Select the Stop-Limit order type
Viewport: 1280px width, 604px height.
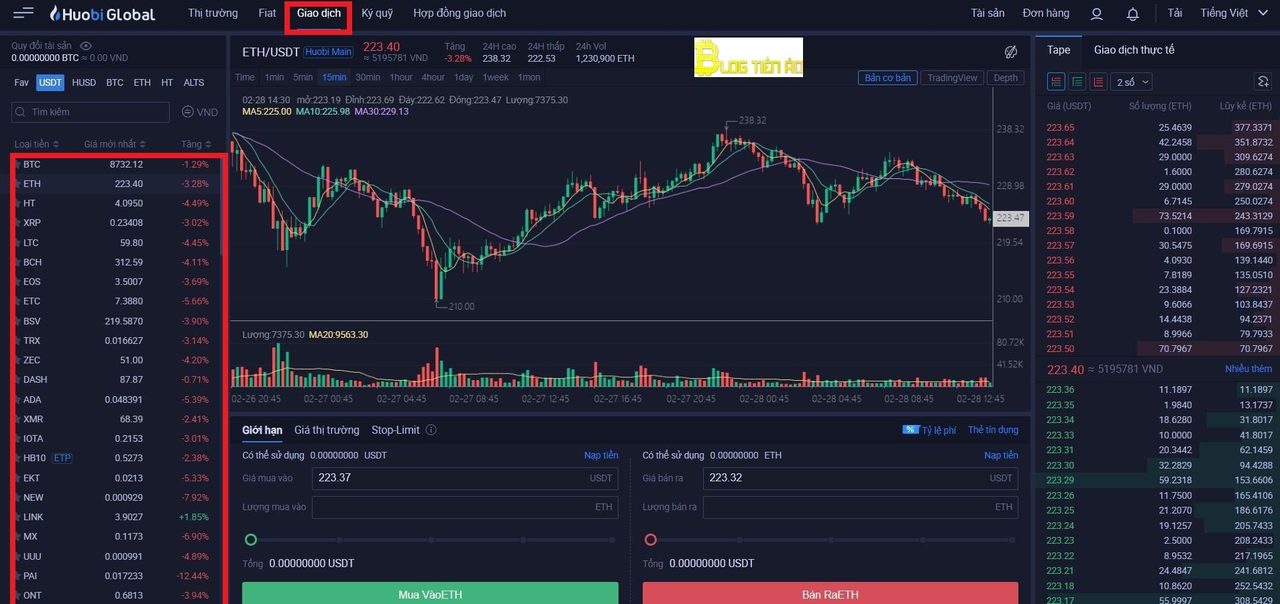[396, 430]
